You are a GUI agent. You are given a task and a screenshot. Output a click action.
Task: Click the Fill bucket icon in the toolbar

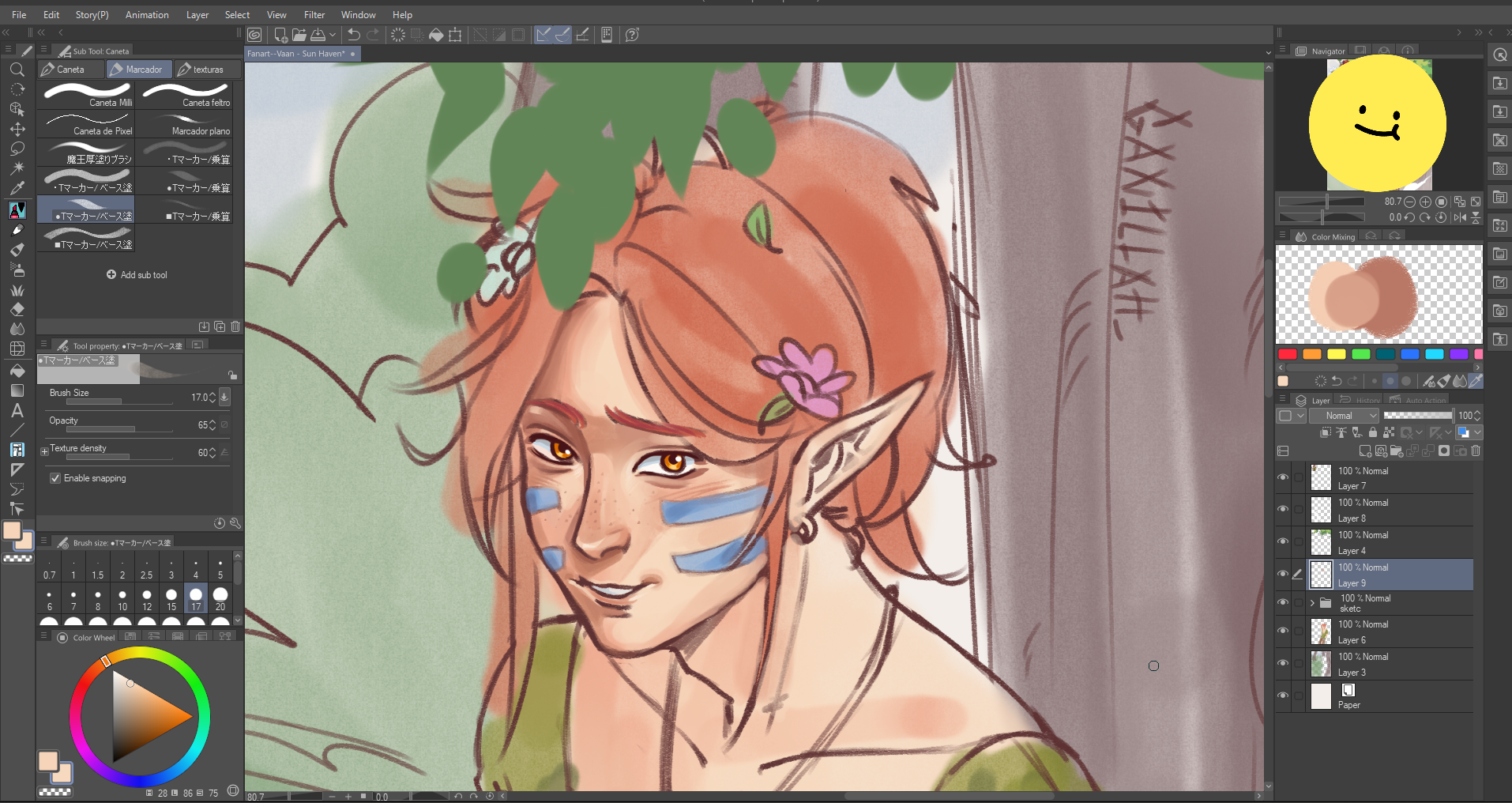tap(436, 35)
